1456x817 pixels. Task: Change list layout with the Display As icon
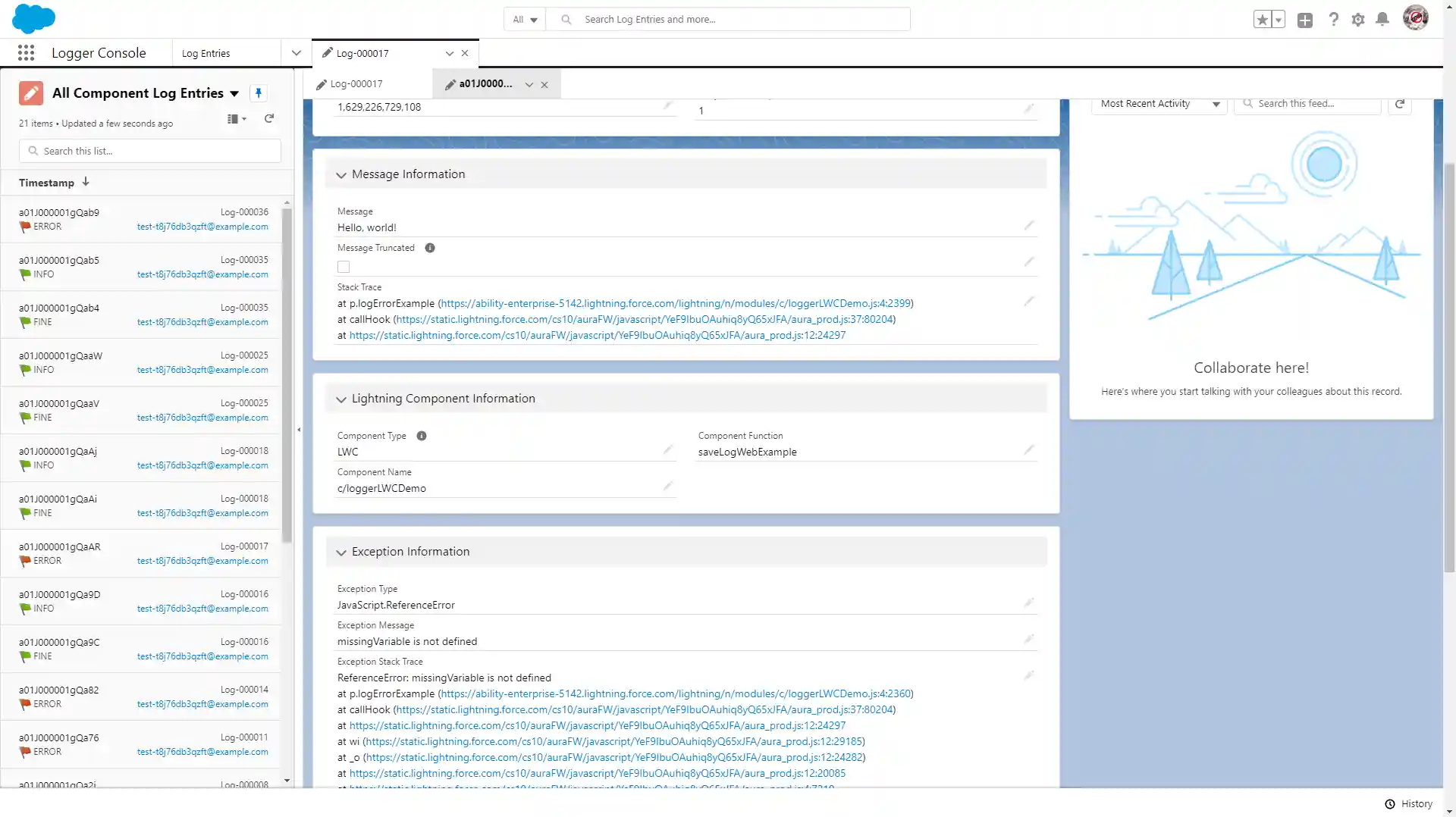click(x=235, y=119)
